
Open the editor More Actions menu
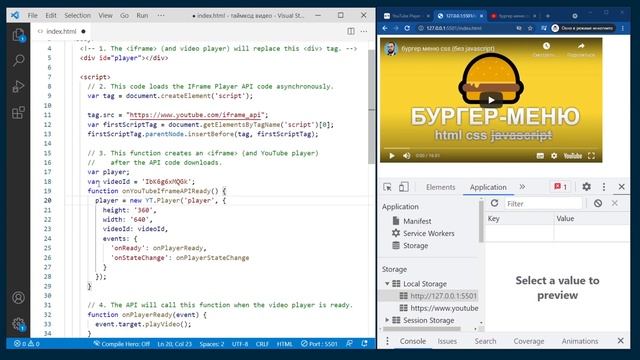coord(364,31)
